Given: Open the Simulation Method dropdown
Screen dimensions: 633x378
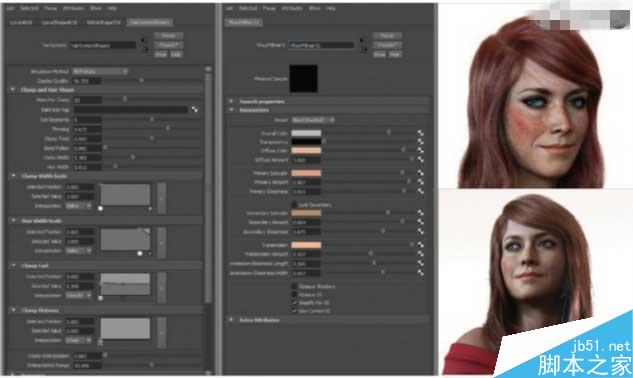Looking at the screenshot, I should tap(100, 71).
